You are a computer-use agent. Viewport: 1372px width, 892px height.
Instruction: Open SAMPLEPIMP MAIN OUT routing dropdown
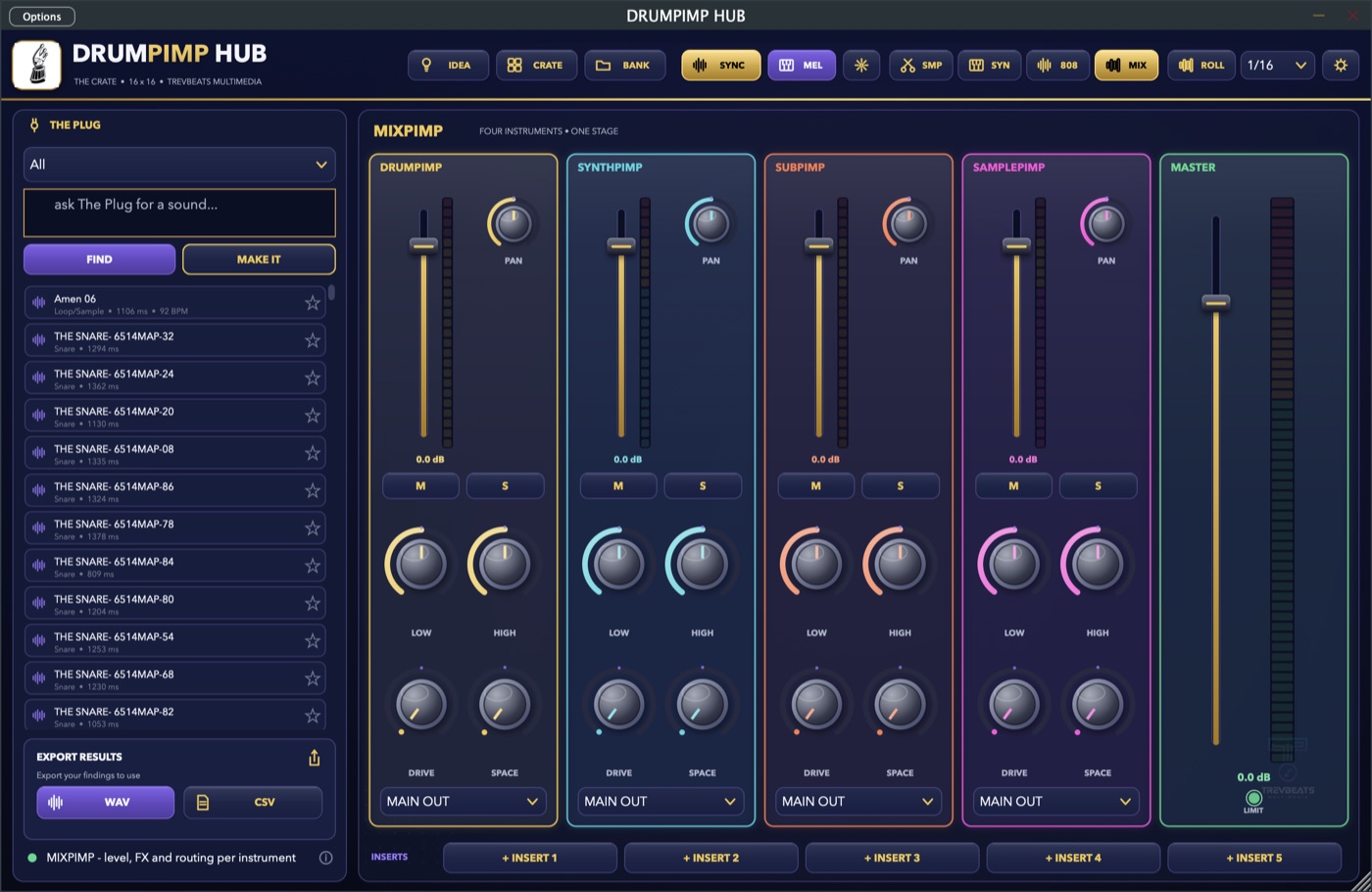point(1055,801)
